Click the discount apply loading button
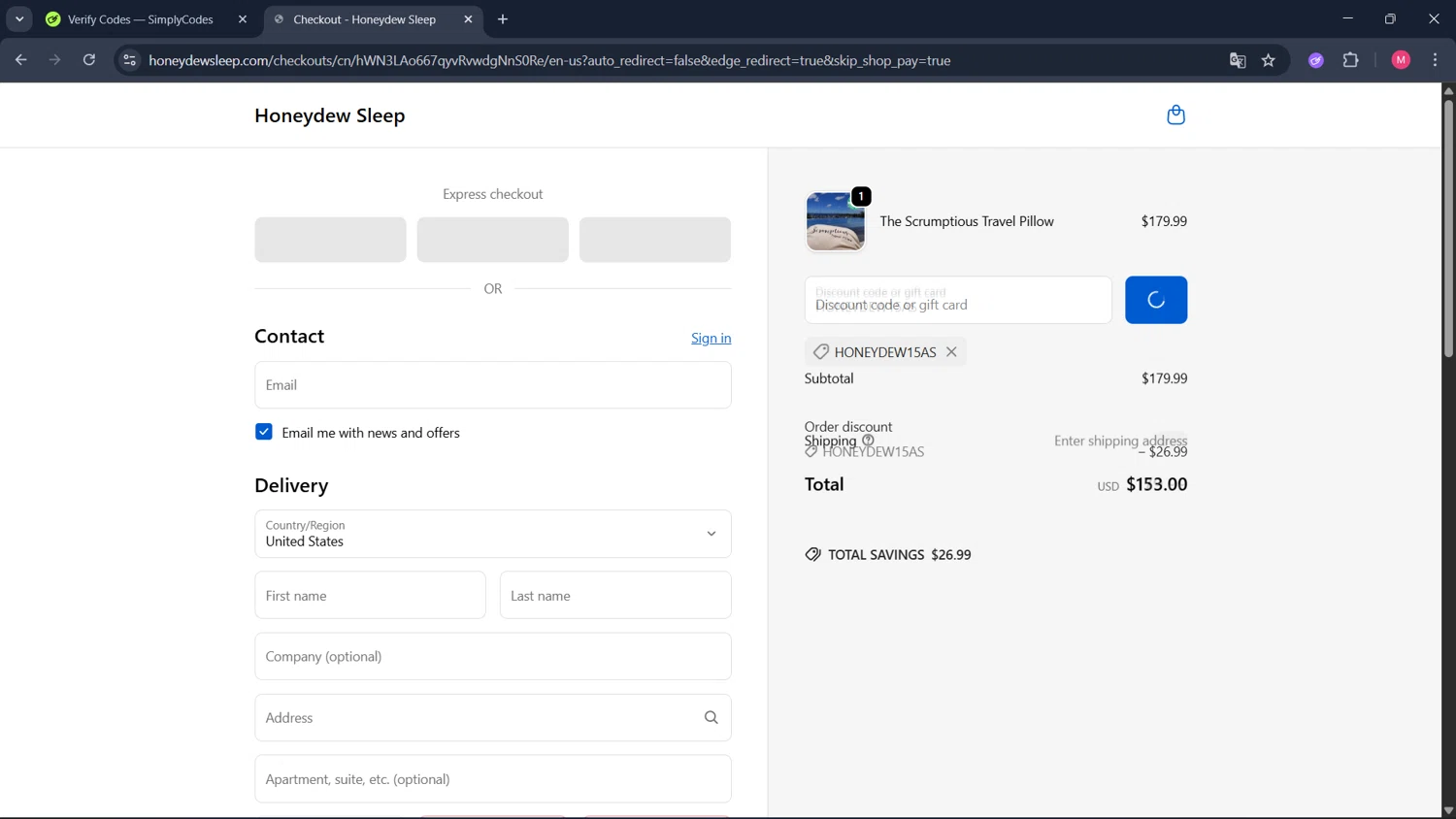This screenshot has height=819, width=1456. coord(1156,300)
